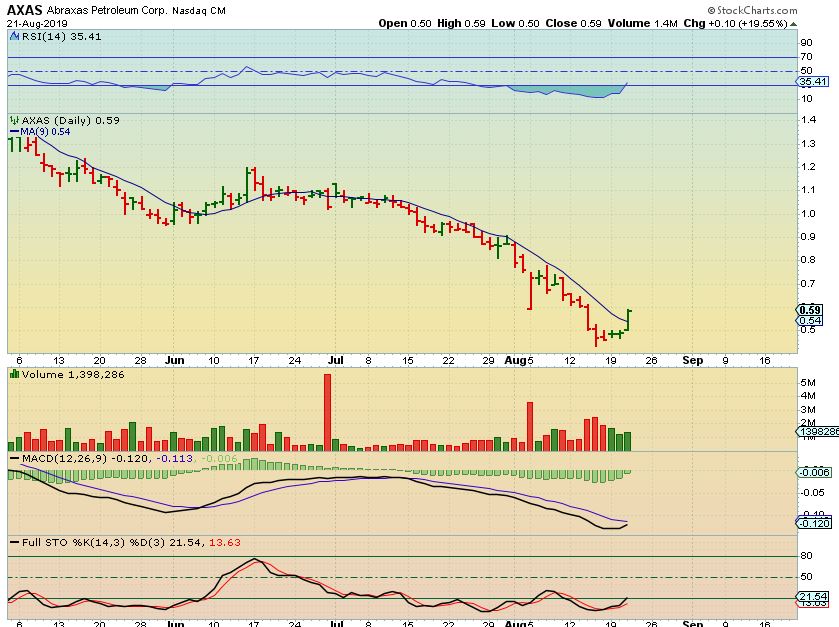Viewport: 839px width, 627px height.
Task: Click the Aug5 label on the date axis
Action: (516, 359)
